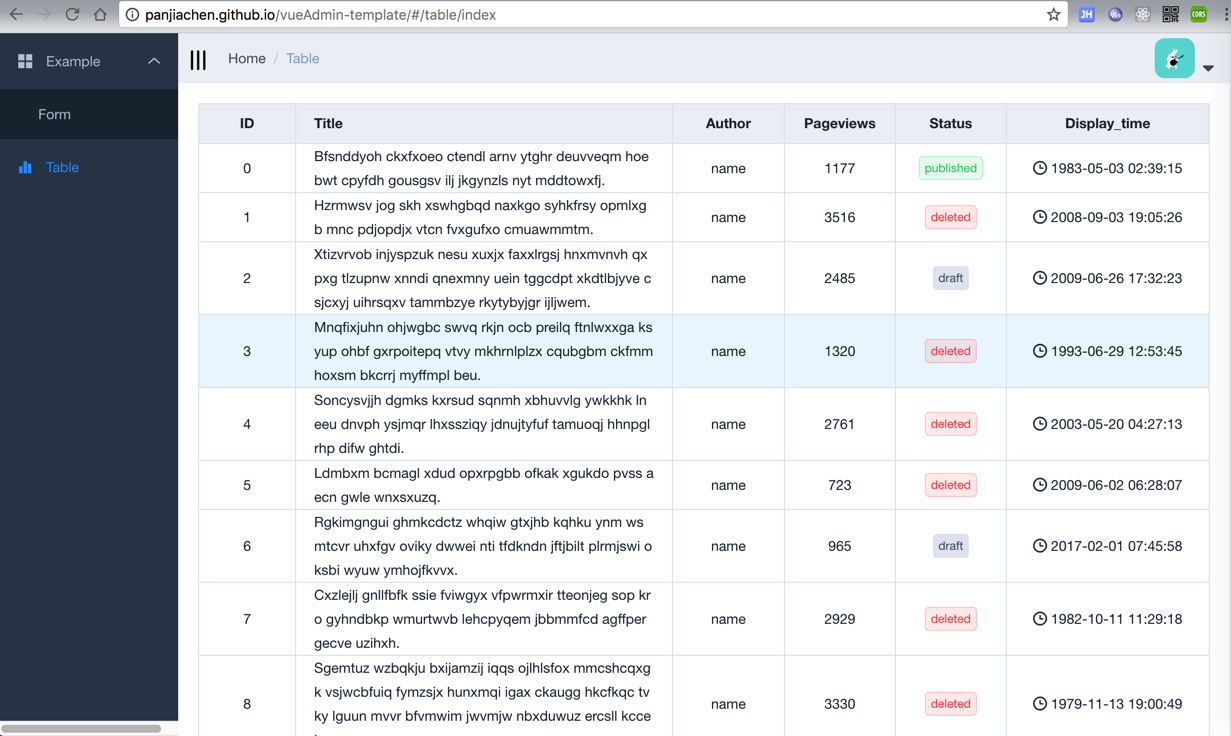1231x736 pixels.
Task: Toggle the CORS extension icon
Action: [1198, 15]
